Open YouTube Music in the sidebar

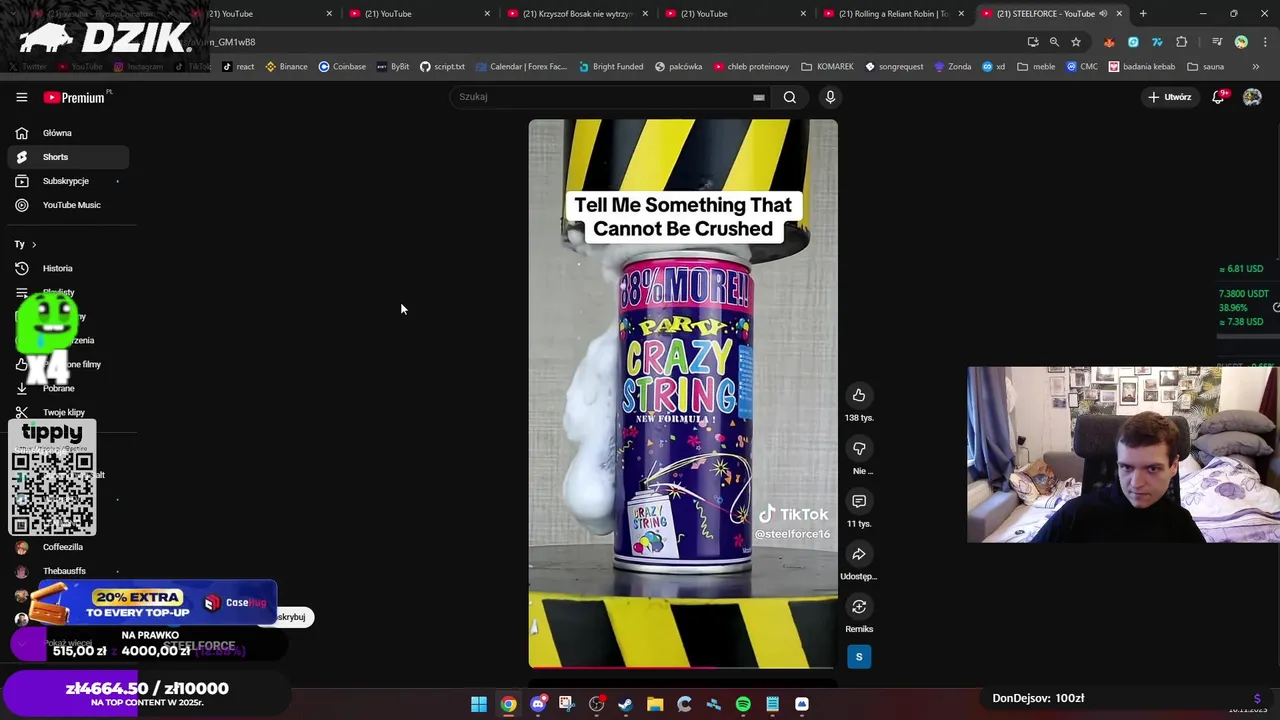click(68, 205)
